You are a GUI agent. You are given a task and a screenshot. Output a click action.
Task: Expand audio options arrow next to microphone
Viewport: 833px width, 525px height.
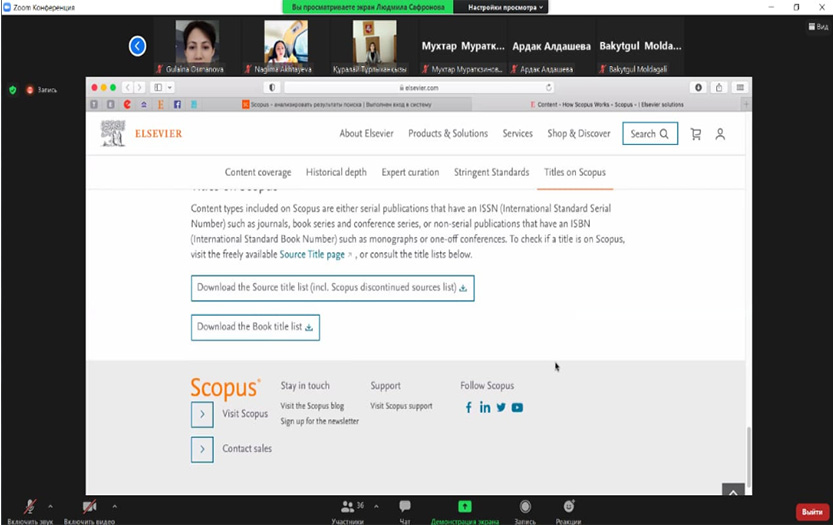click(x=50, y=506)
